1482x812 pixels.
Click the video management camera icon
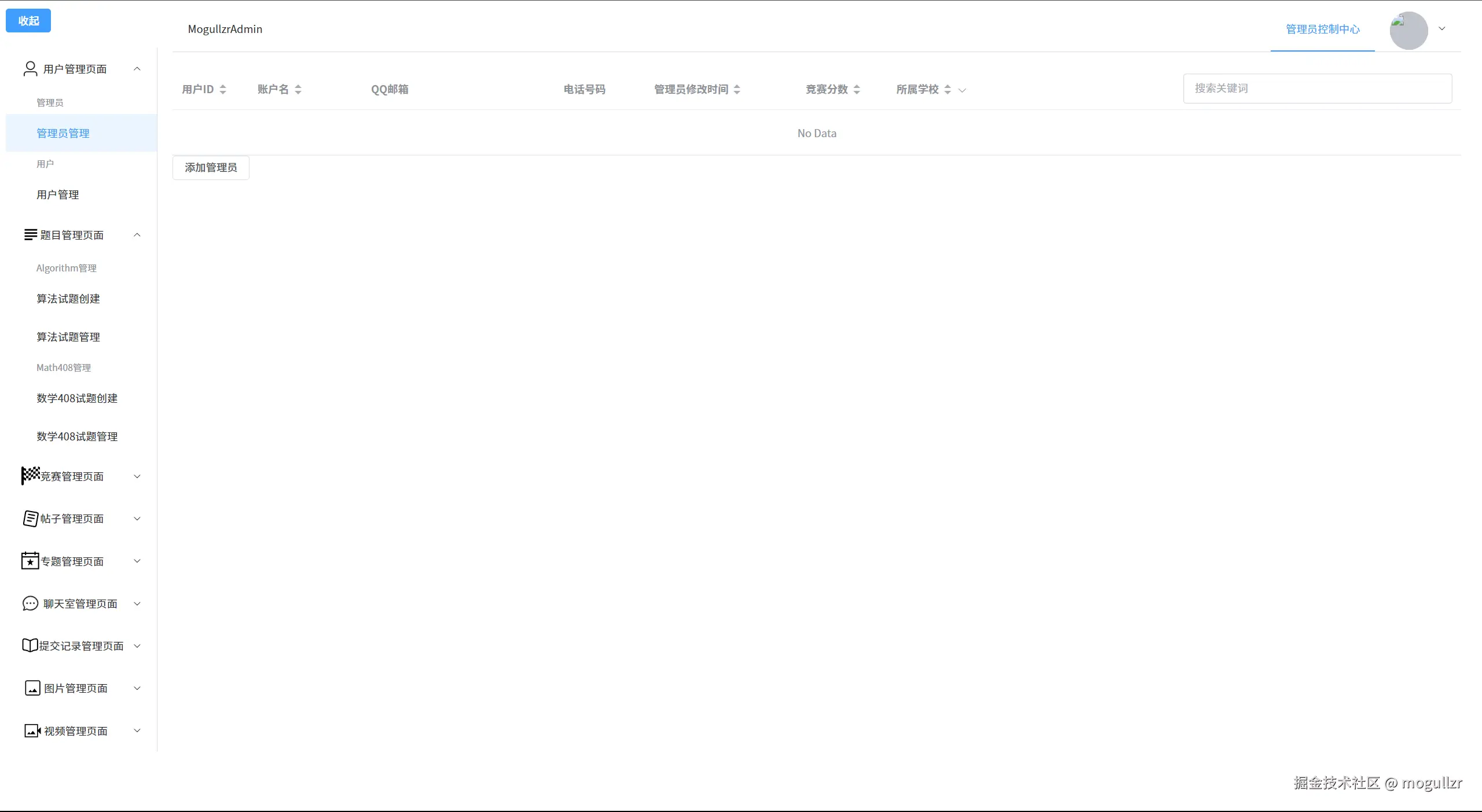(x=32, y=731)
